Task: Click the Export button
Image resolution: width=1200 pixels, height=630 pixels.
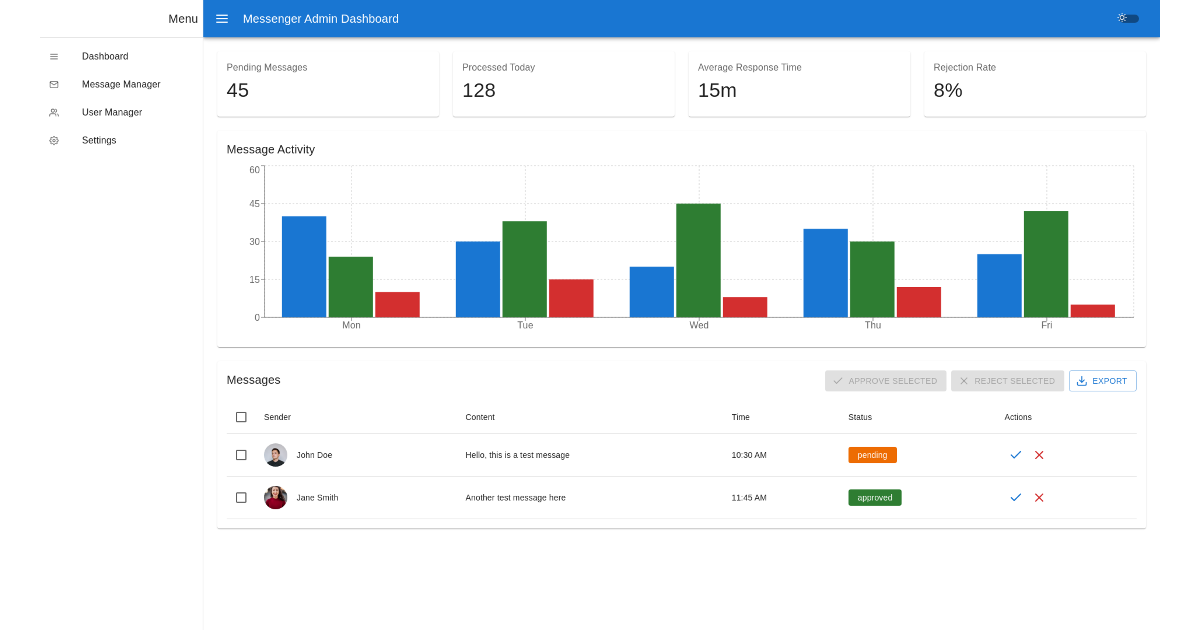Action: (x=1102, y=381)
